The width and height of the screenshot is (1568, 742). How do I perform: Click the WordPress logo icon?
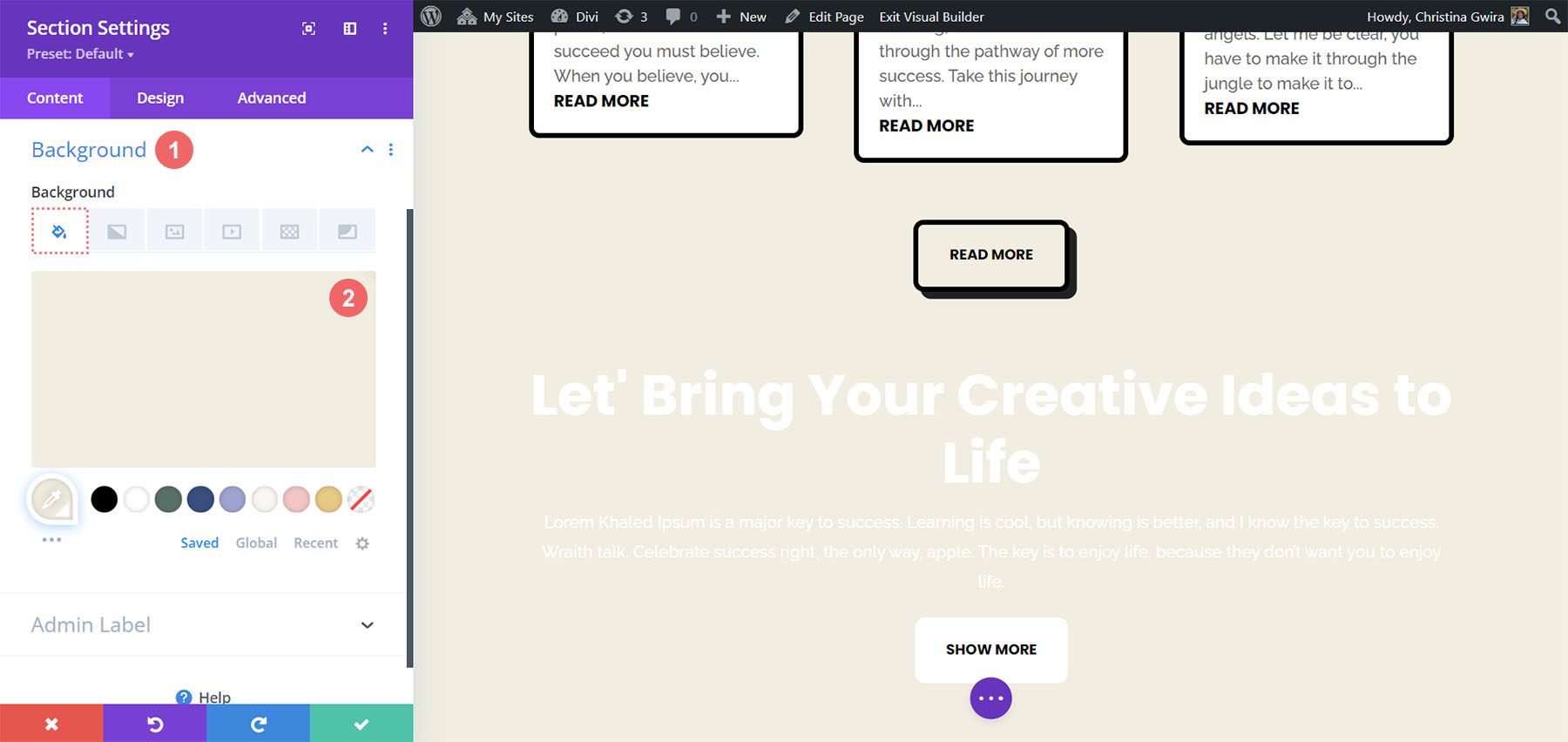431,17
